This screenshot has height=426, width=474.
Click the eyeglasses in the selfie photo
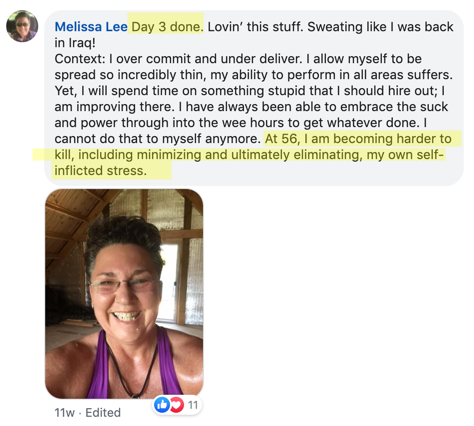pos(125,285)
